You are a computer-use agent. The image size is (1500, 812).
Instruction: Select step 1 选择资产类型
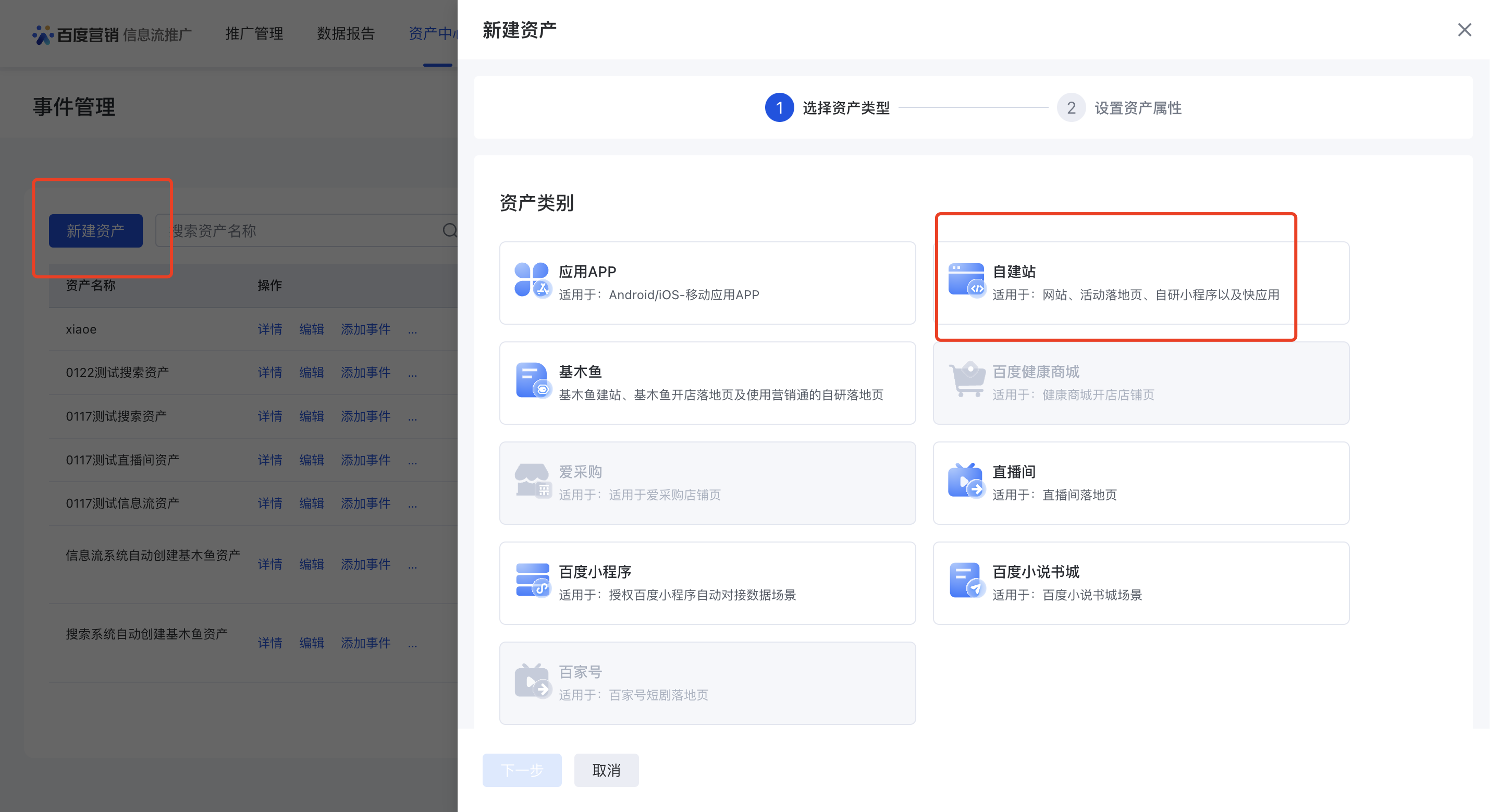[828, 108]
